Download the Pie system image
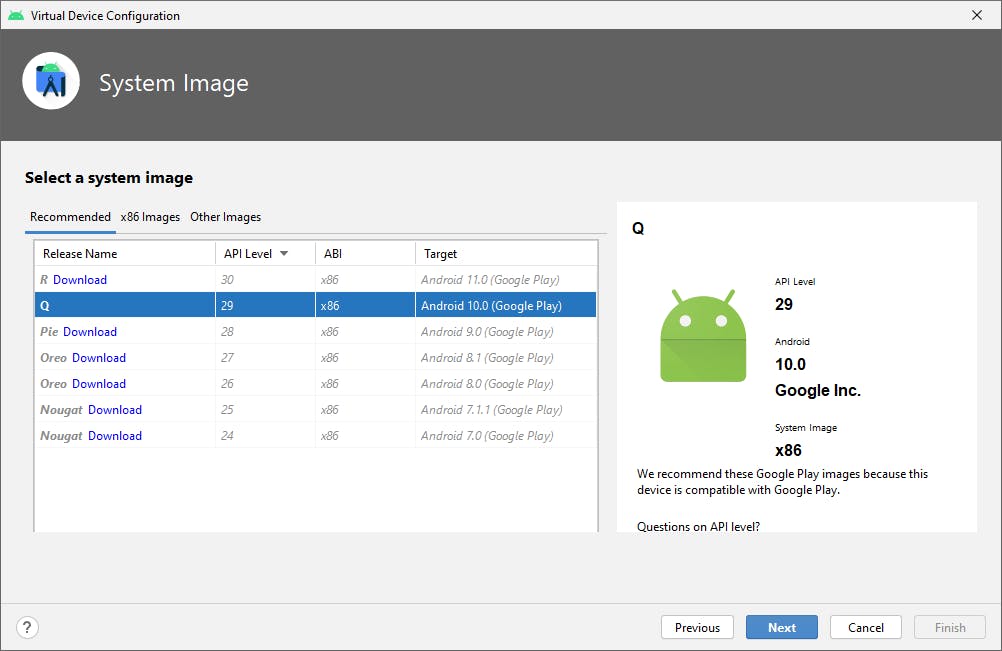The image size is (1002, 651). (90, 332)
